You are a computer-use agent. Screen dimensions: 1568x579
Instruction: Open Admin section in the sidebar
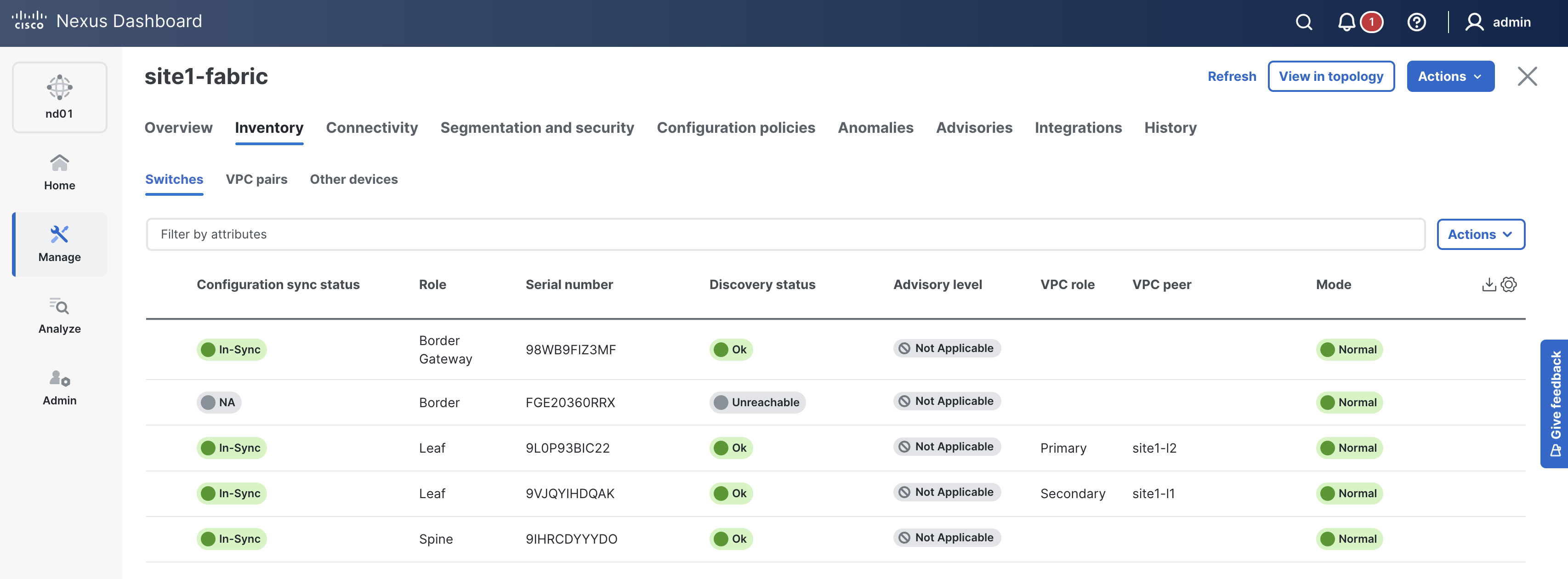click(x=60, y=387)
